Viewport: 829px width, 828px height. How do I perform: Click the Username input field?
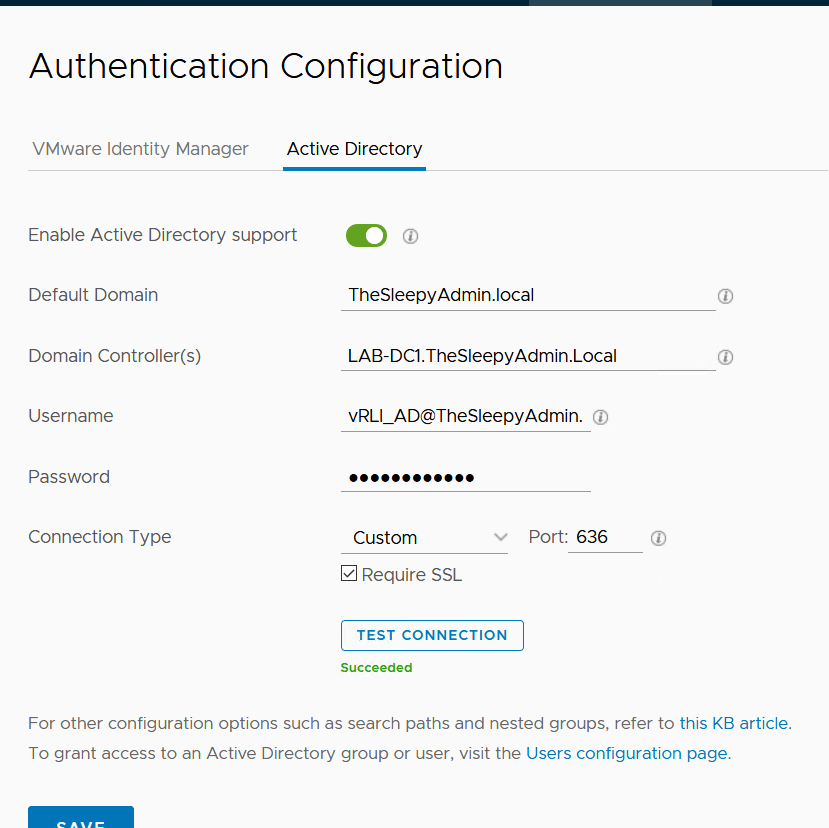(465, 416)
